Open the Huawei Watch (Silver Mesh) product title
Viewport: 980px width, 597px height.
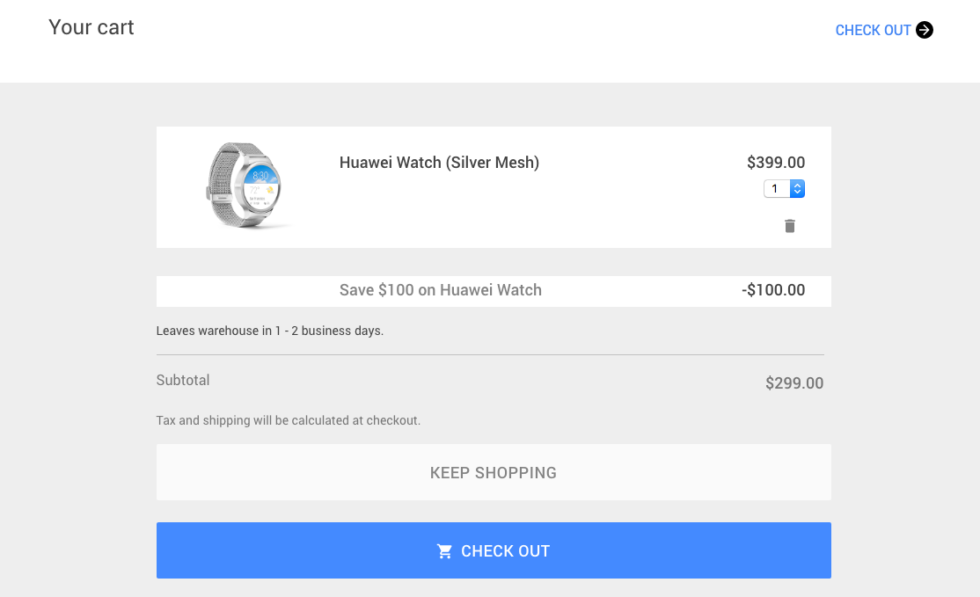(x=439, y=162)
